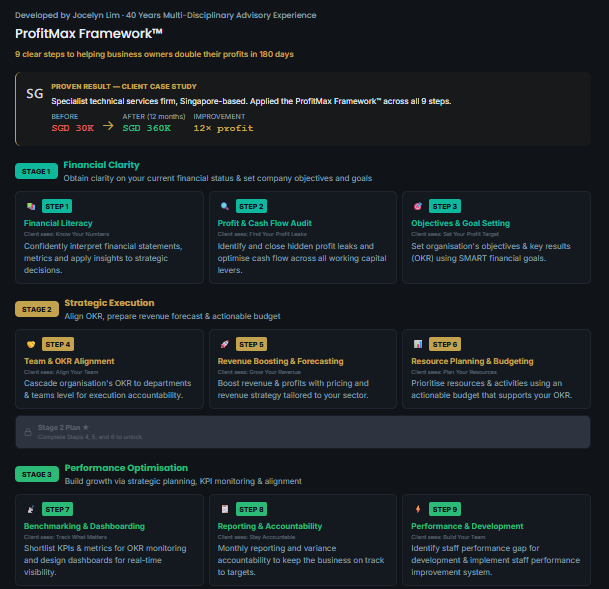Click 'Complete Steps 4, 5, and 6 to unlock' text

90,437
